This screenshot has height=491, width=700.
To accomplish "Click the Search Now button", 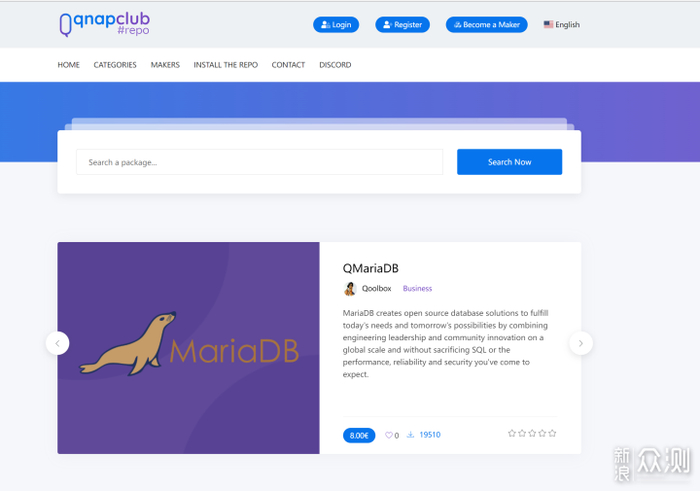I will [x=509, y=162].
